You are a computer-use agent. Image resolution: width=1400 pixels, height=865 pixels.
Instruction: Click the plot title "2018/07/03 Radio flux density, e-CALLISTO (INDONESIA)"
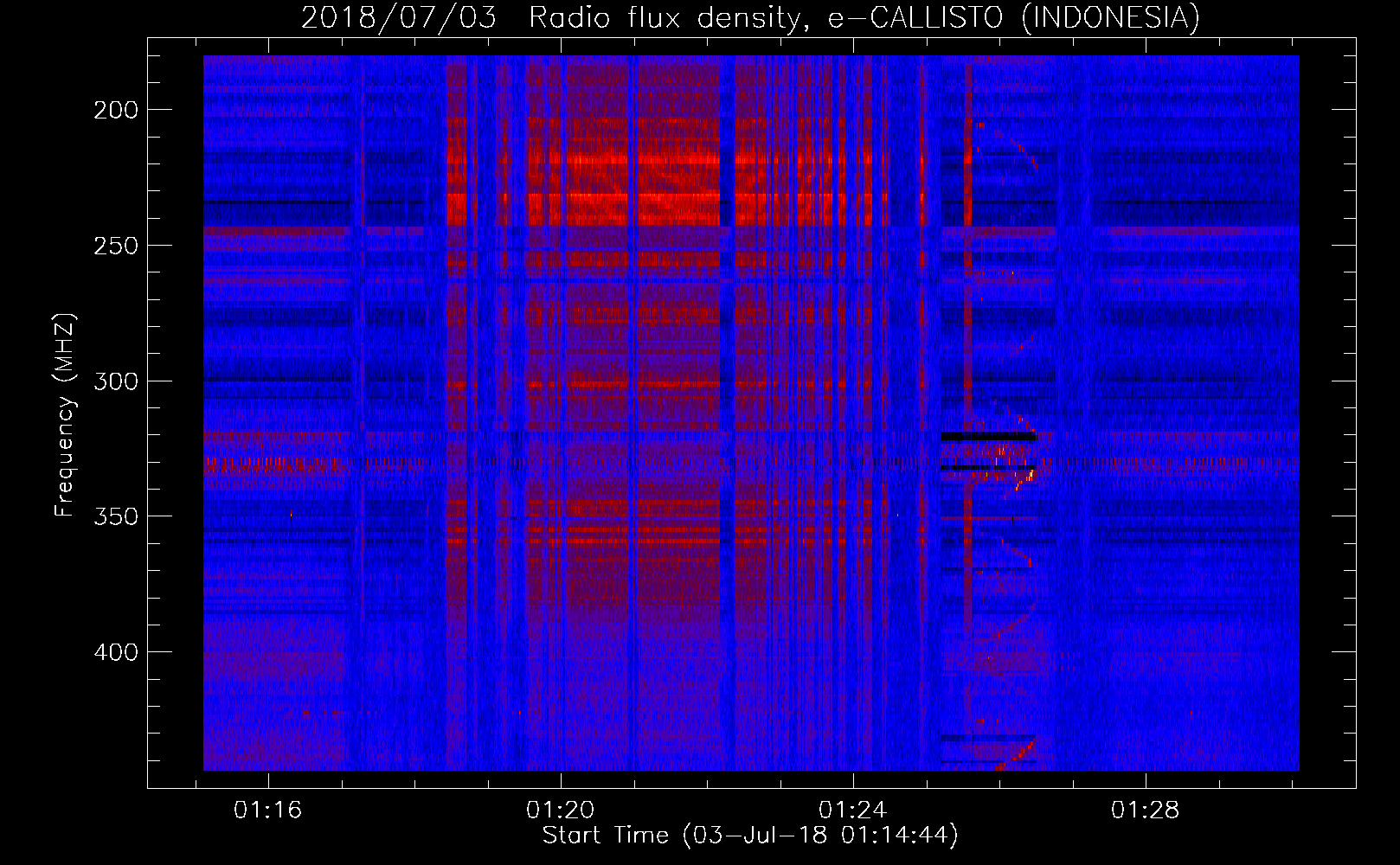(x=750, y=17)
